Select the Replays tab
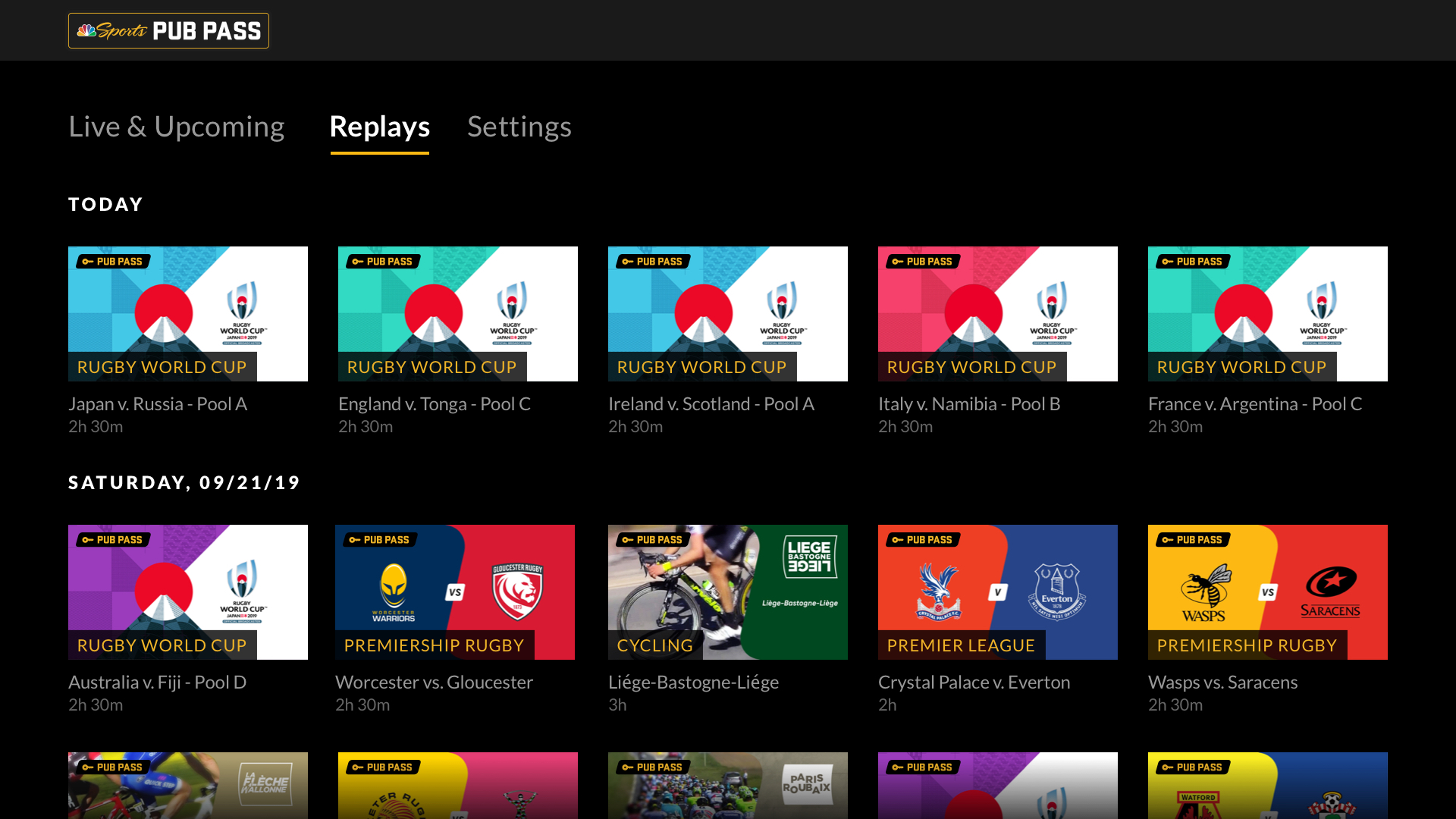Image resolution: width=1456 pixels, height=819 pixels. click(x=379, y=127)
